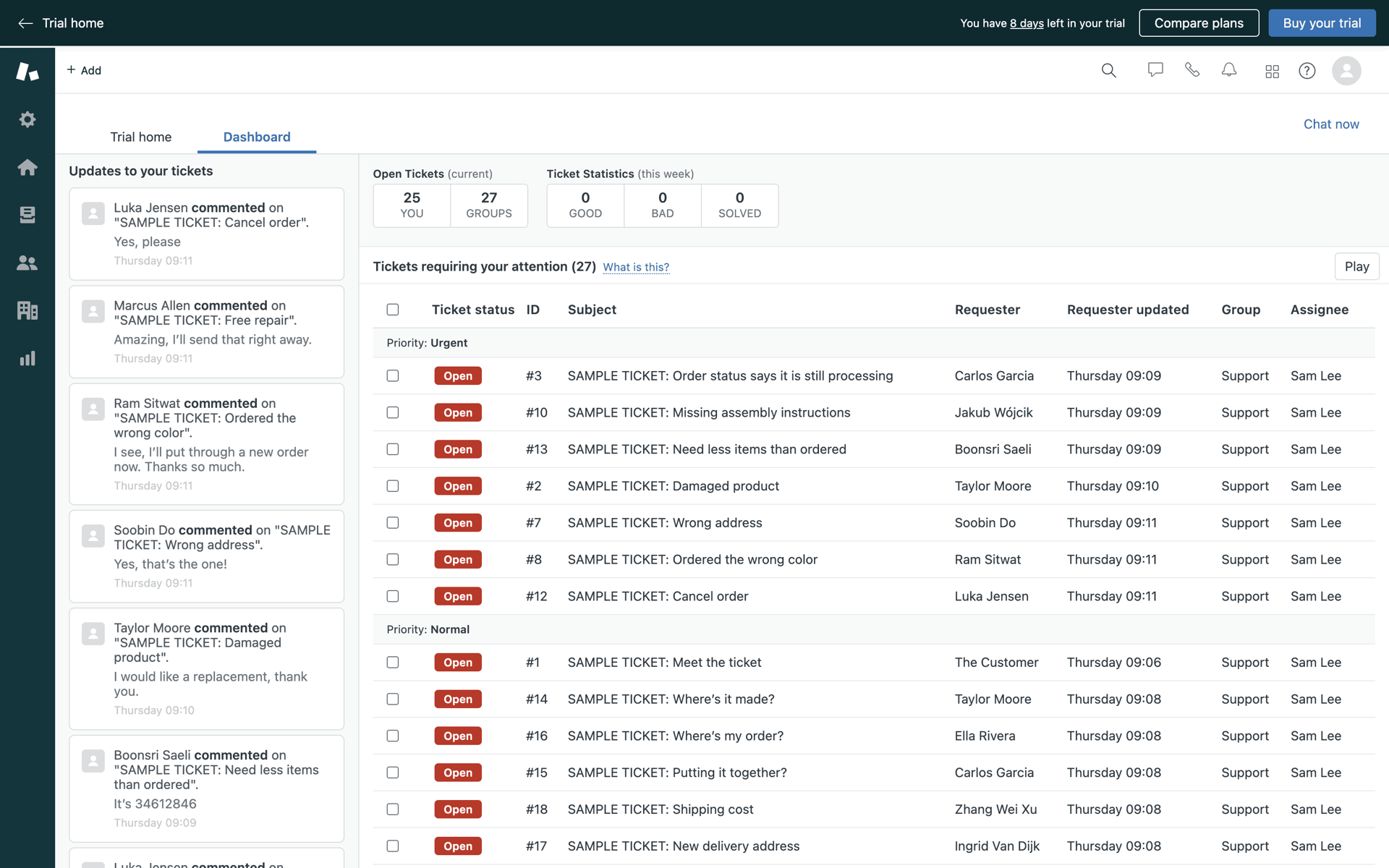1389x868 pixels.
Task: Open the 27 GROUPS open tickets stat
Action: pyautogui.click(x=489, y=205)
